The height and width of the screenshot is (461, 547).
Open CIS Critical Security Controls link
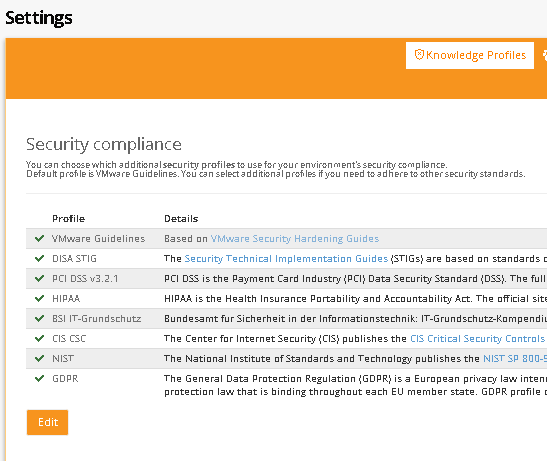point(478,339)
